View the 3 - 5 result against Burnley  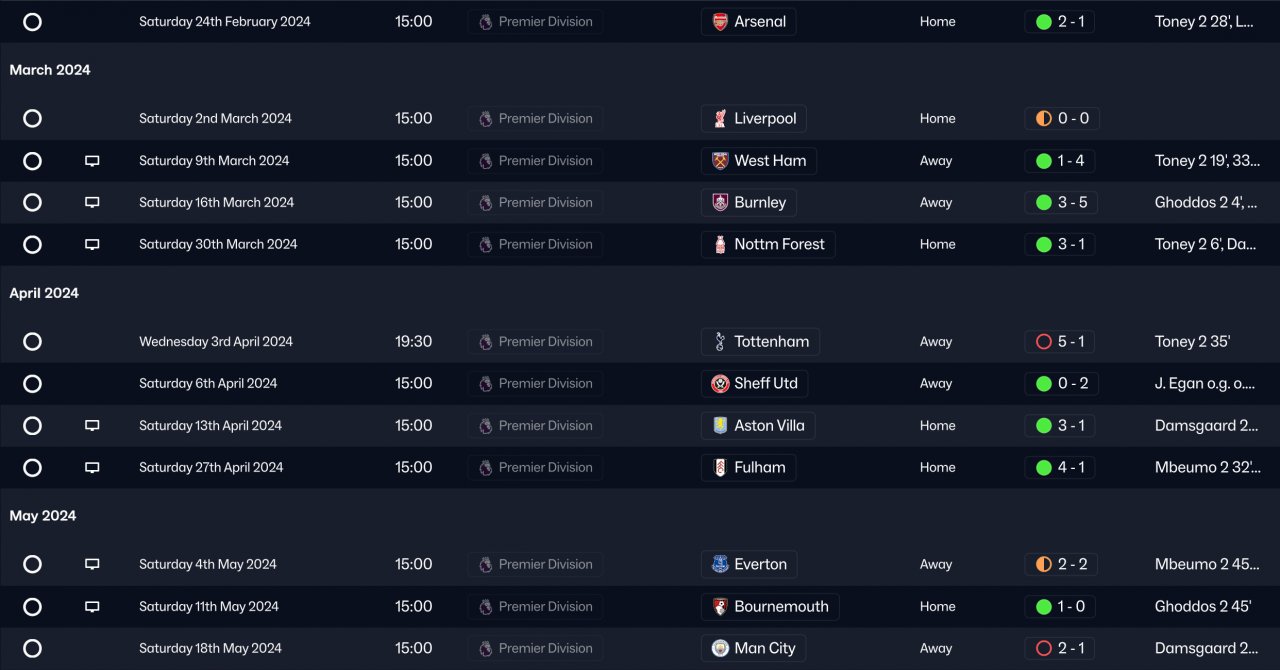click(1061, 203)
